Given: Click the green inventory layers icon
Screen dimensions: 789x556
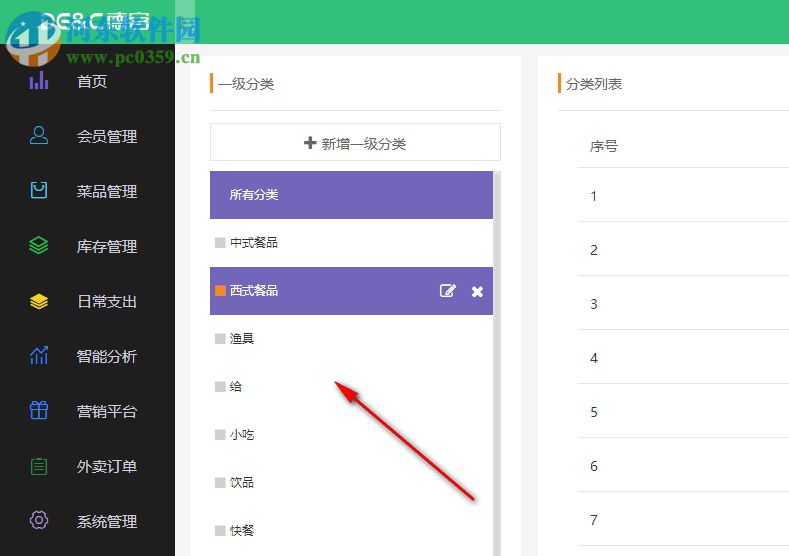Looking at the screenshot, I should [39, 246].
